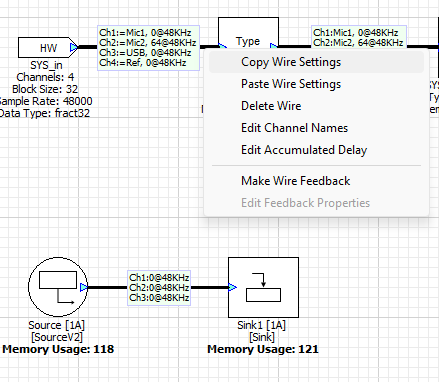Click the Ch3:0@48KHz line near Source

[x=159, y=297]
